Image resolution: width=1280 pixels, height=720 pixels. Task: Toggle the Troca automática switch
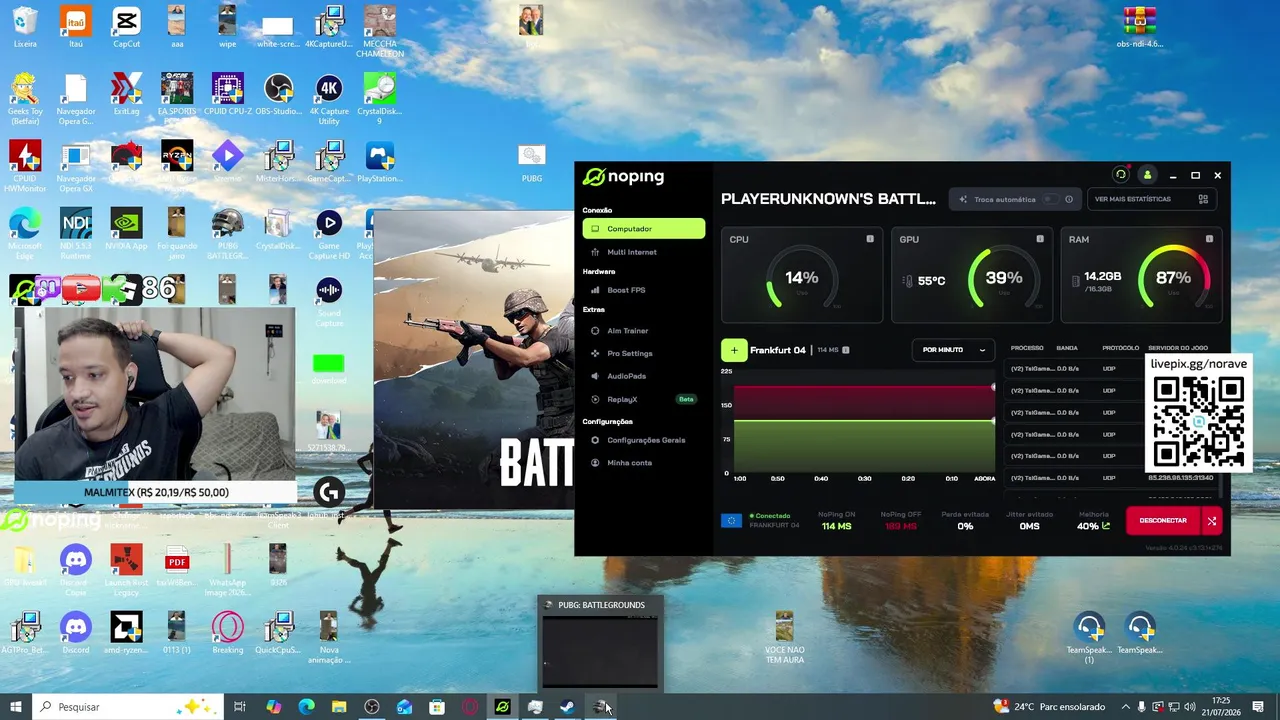(x=1049, y=199)
